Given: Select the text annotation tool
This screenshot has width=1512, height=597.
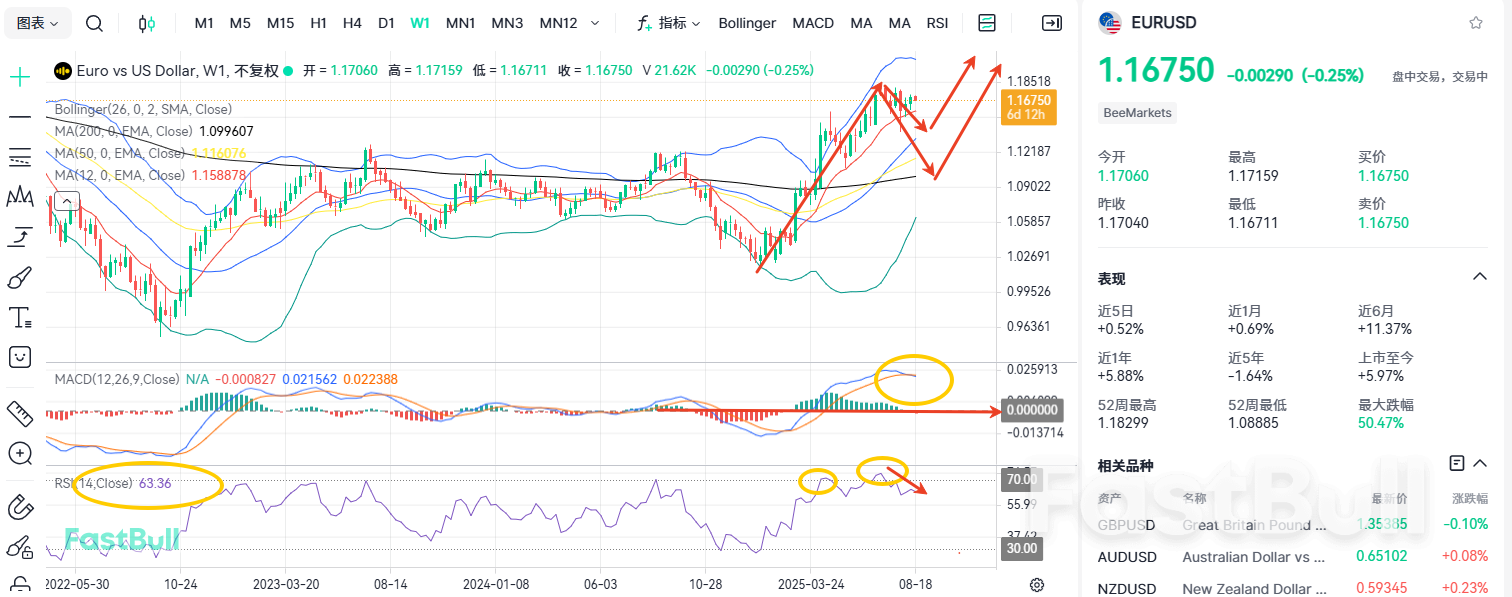Looking at the screenshot, I should [20, 317].
